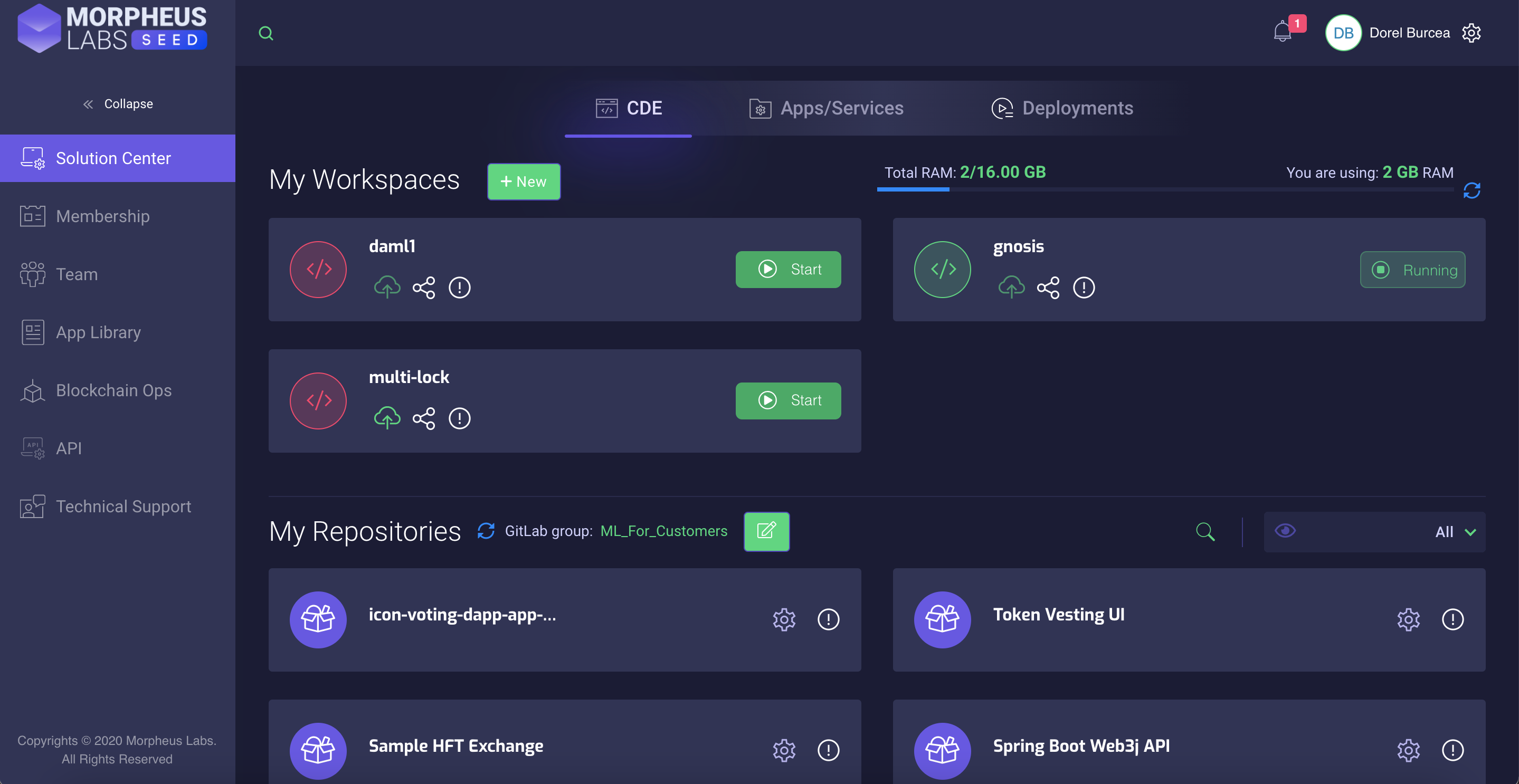Click search icon in top header
Viewport: 1519px width, 784px height.
point(266,34)
